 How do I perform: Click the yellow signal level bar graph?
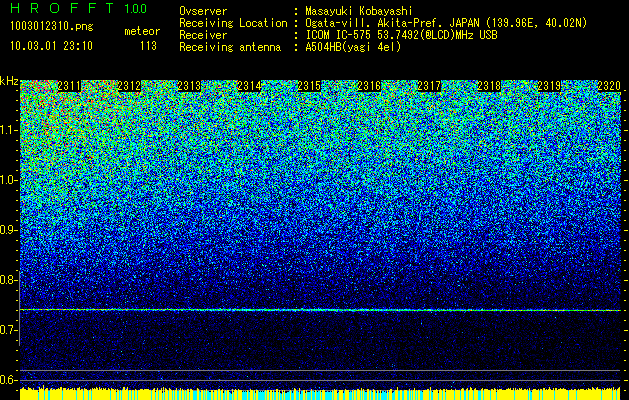point(320,394)
